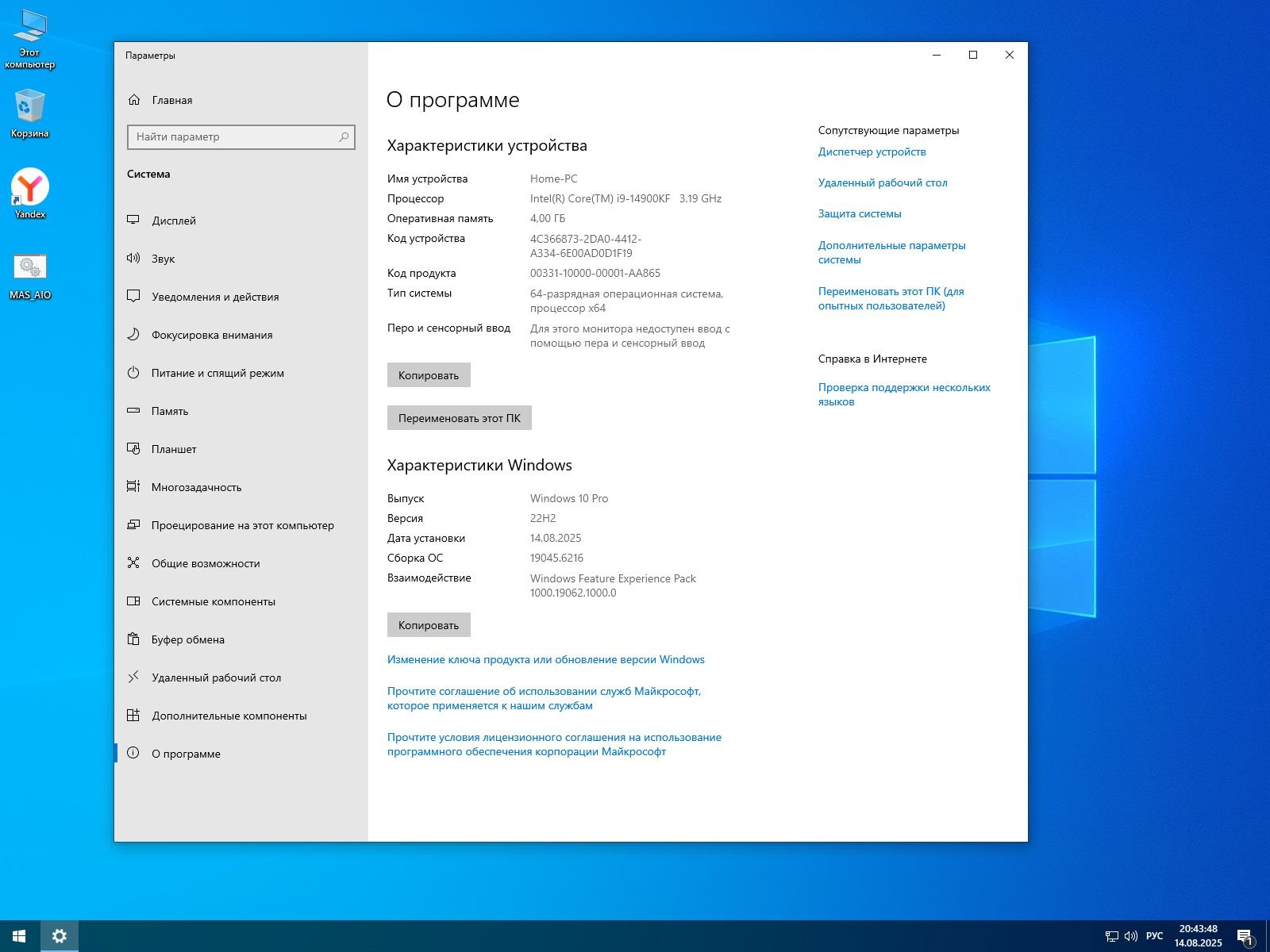Click the device ID 4C366873-2DA0-4412-A334-6E00AD0D1F19
1270x952 pixels.
(586, 246)
